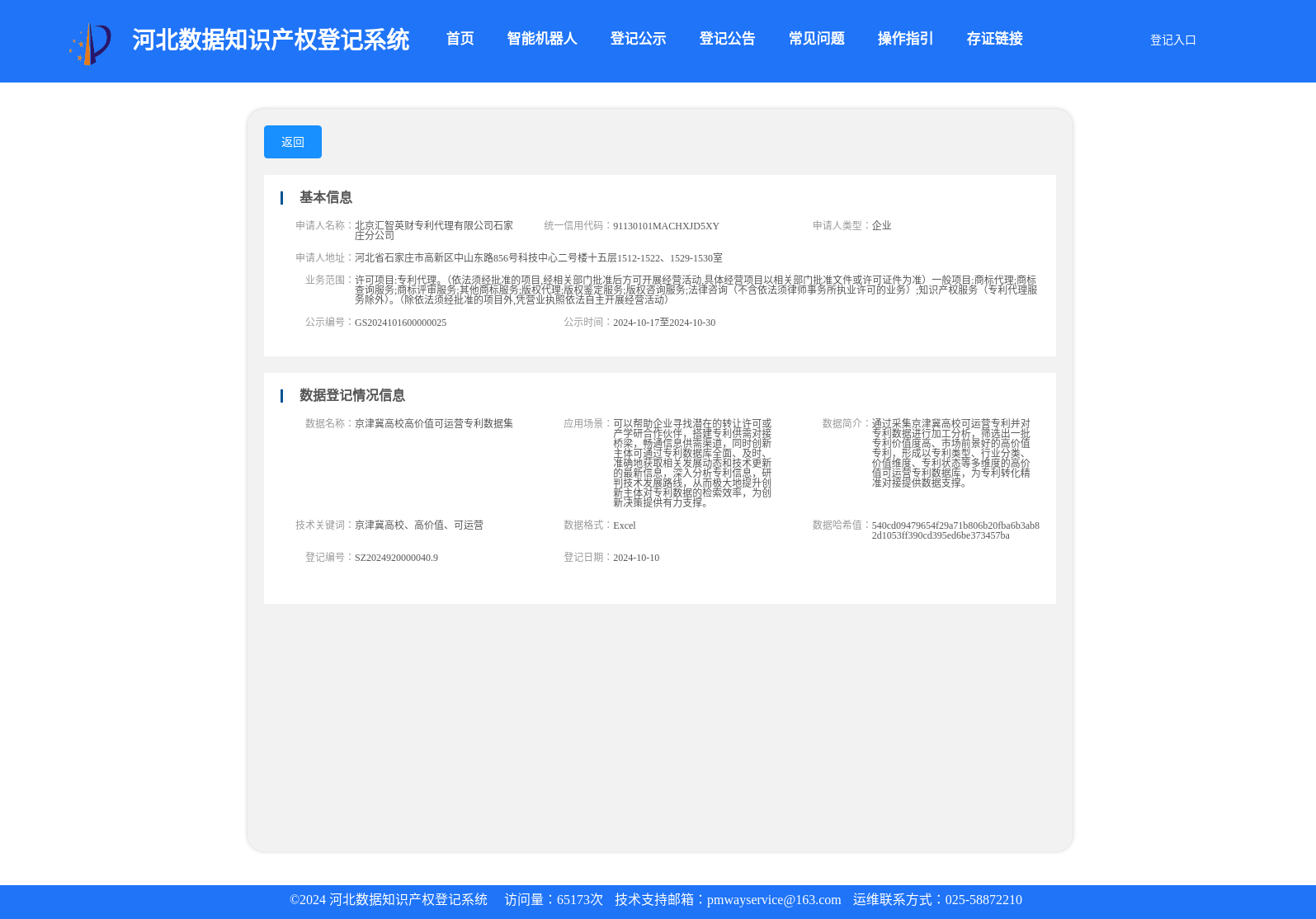Image resolution: width=1316 pixels, height=919 pixels.
Task: Click the 访问量 65173次 counter
Action: 554,900
